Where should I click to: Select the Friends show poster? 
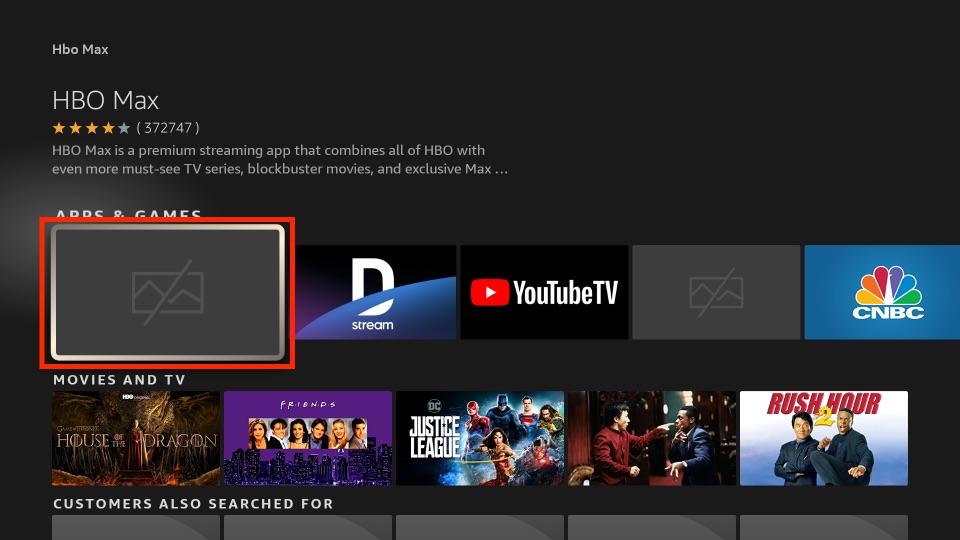[308, 438]
